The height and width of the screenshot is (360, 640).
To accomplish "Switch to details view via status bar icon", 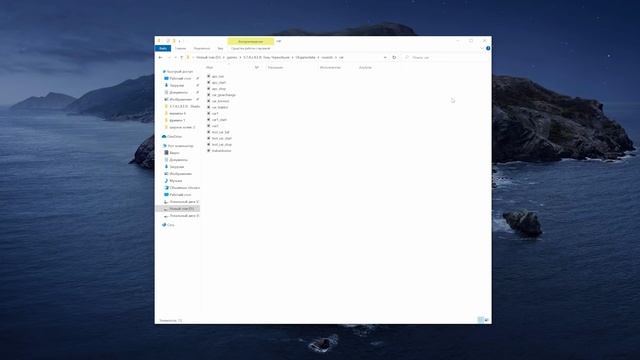I will pyautogui.click(x=480, y=320).
